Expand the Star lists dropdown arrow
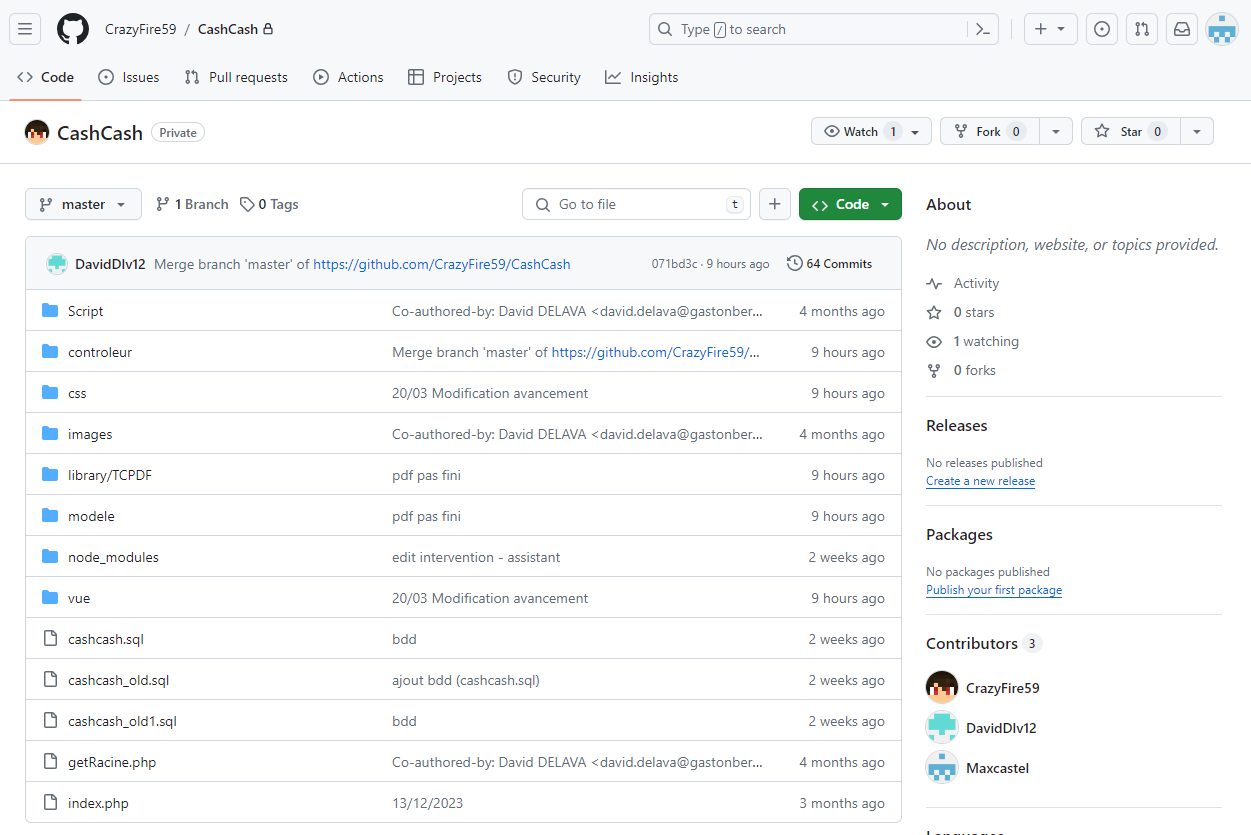The height and width of the screenshot is (835, 1251). (1197, 131)
